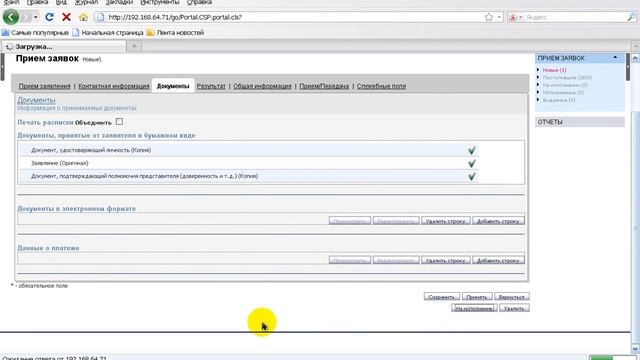The image size is (640, 360).
Task: Add row under electronic documents section
Action: click(498, 221)
